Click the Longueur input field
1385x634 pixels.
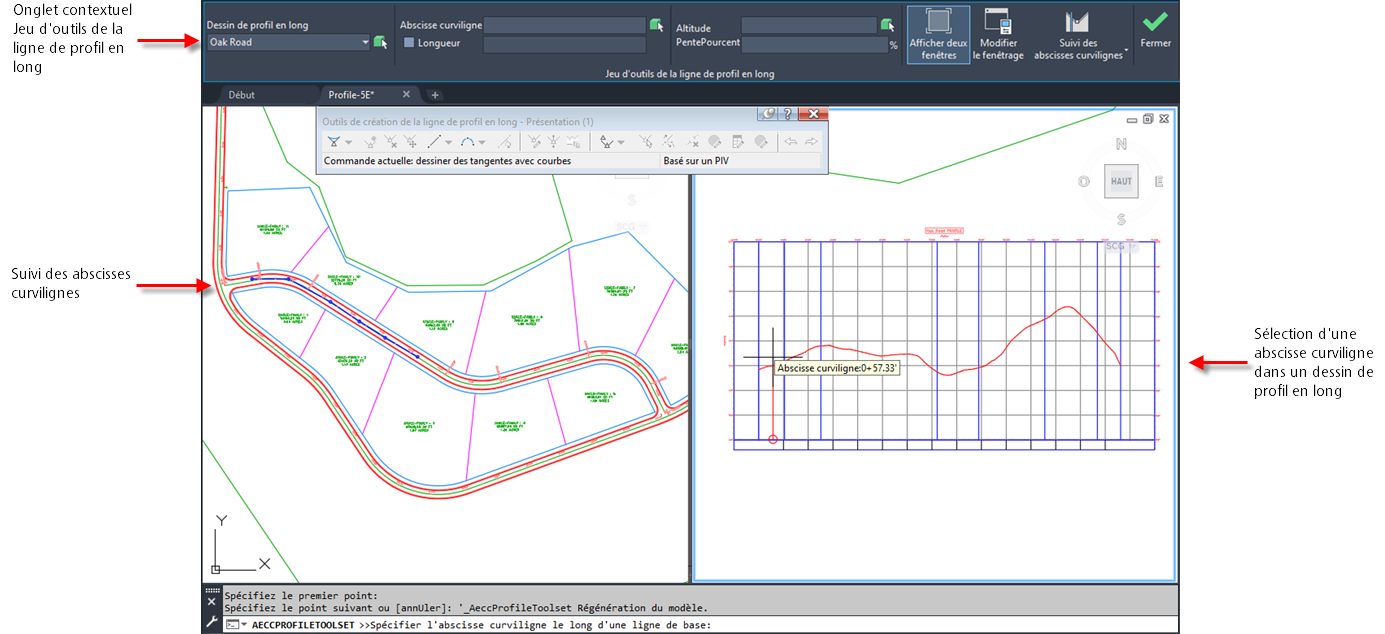coord(564,44)
